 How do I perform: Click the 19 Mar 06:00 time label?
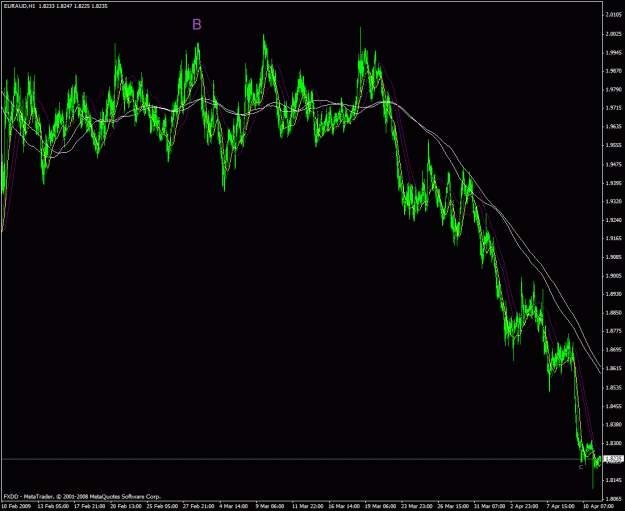coord(379,506)
